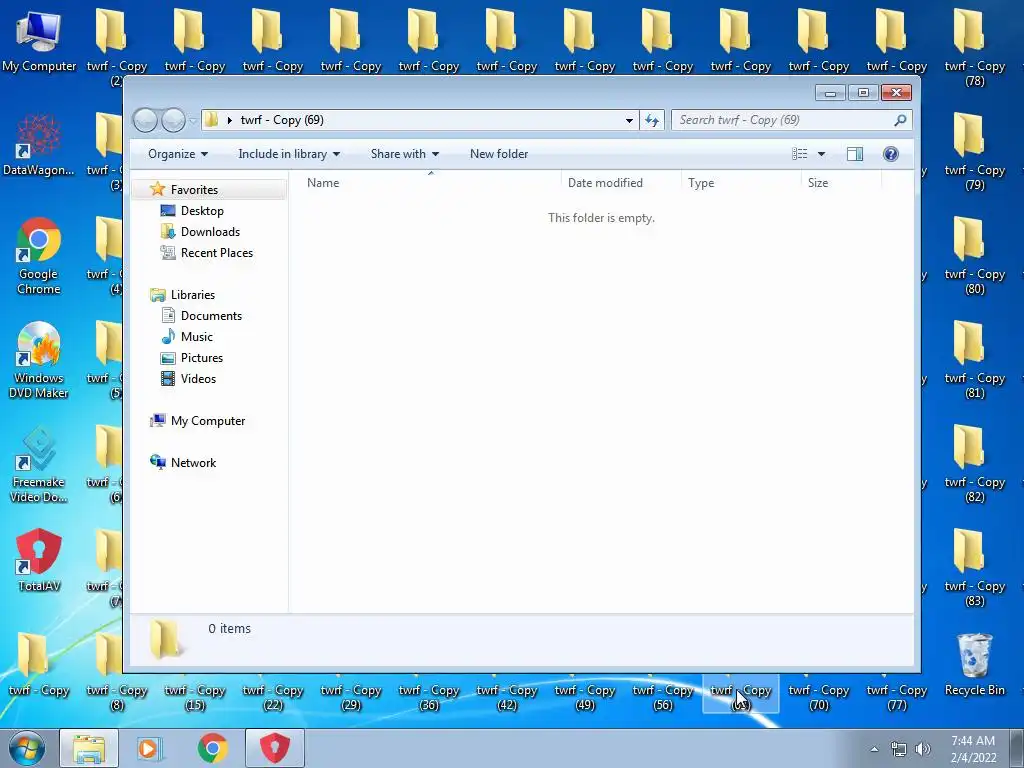The height and width of the screenshot is (768, 1024).
Task: Show the preview pane
Action: (854, 154)
